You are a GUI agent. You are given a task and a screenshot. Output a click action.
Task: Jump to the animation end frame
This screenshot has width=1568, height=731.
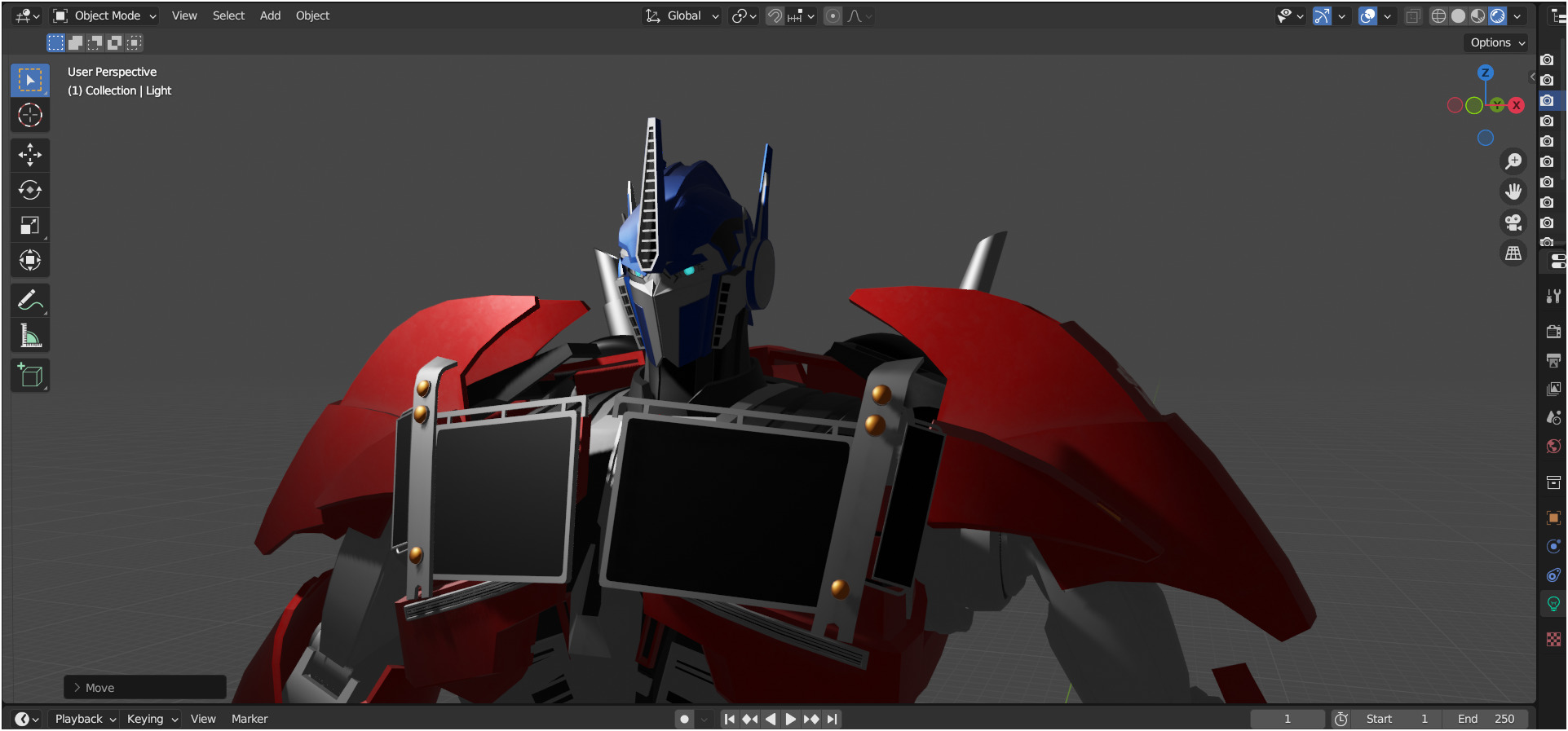[x=832, y=719]
